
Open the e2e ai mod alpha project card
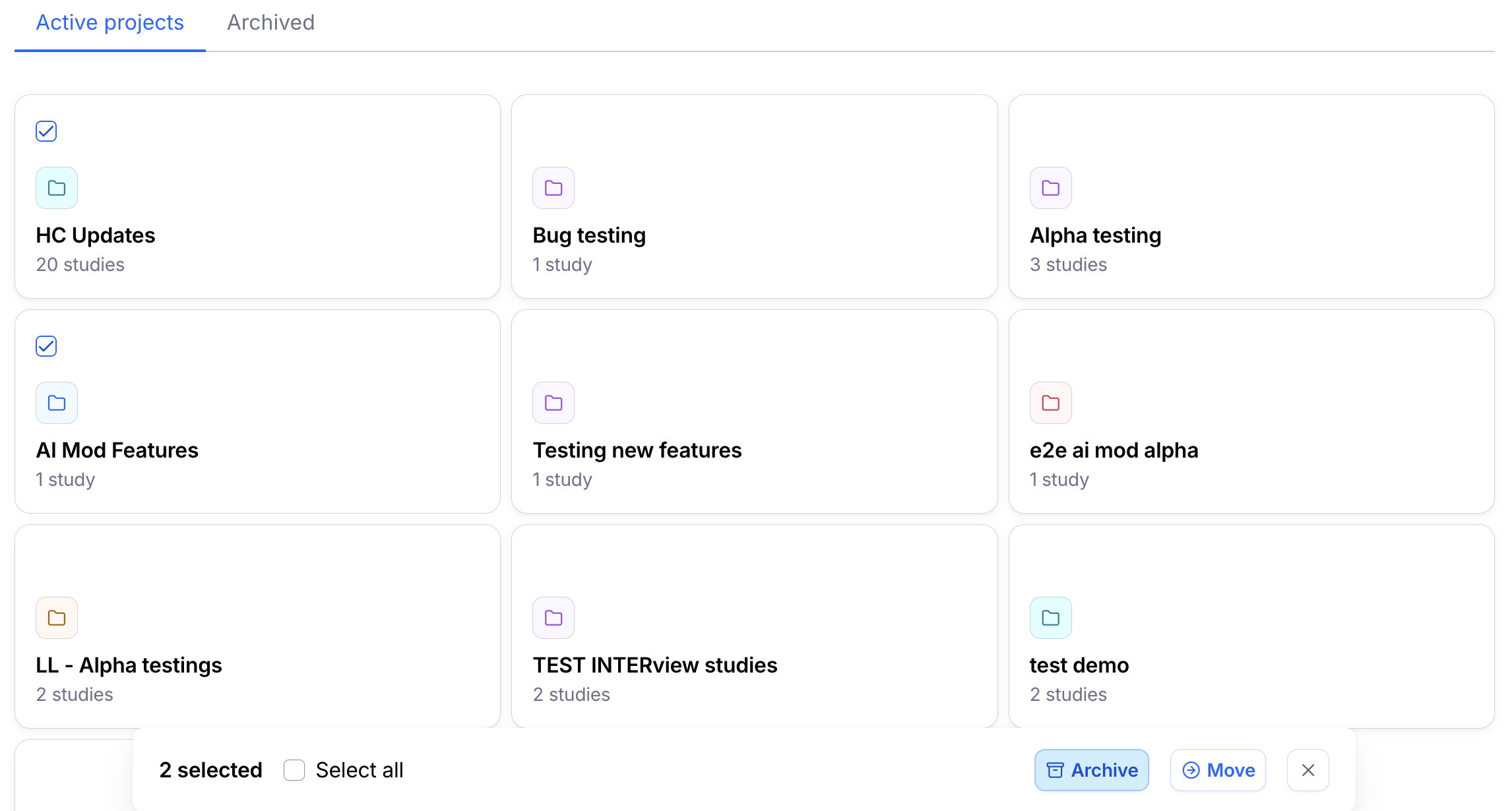click(x=1250, y=411)
